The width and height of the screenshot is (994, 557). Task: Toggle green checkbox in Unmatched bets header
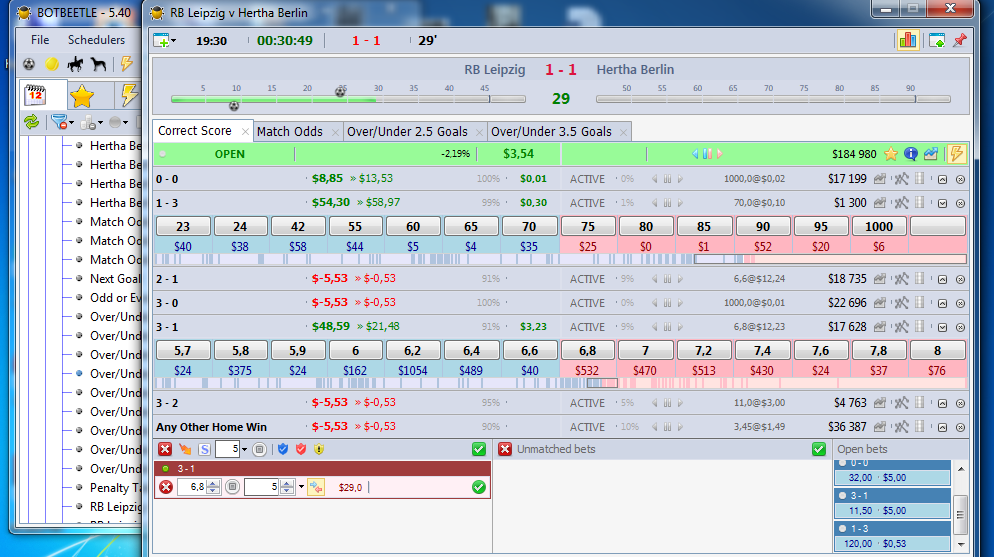click(818, 449)
